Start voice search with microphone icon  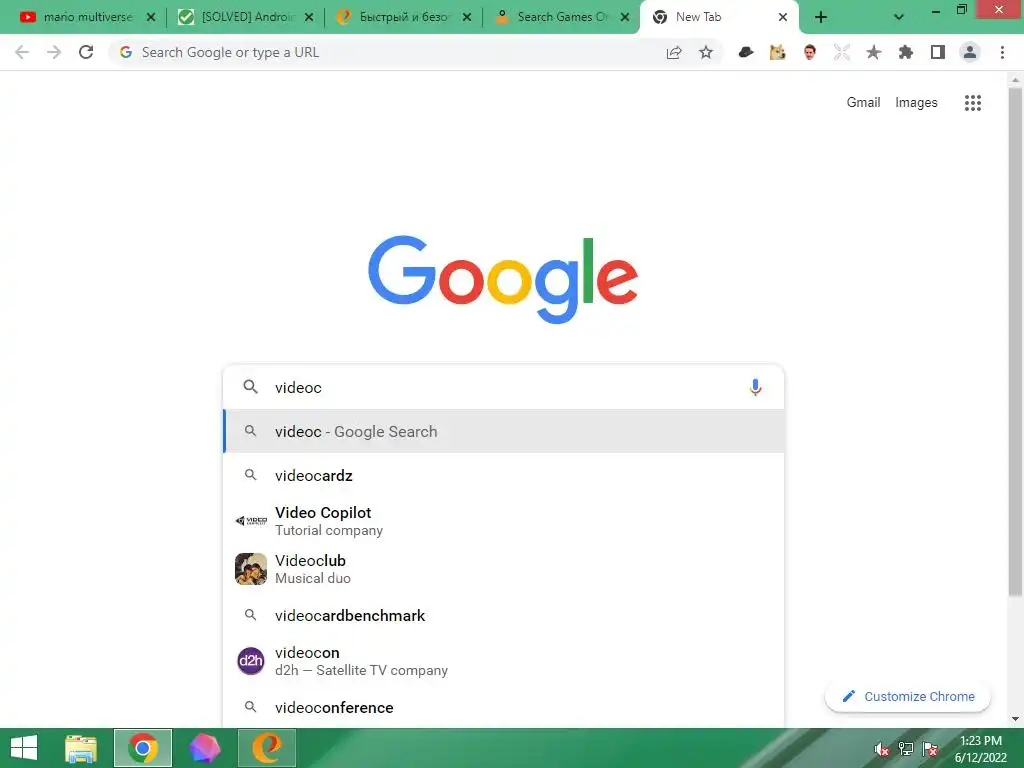pos(756,387)
